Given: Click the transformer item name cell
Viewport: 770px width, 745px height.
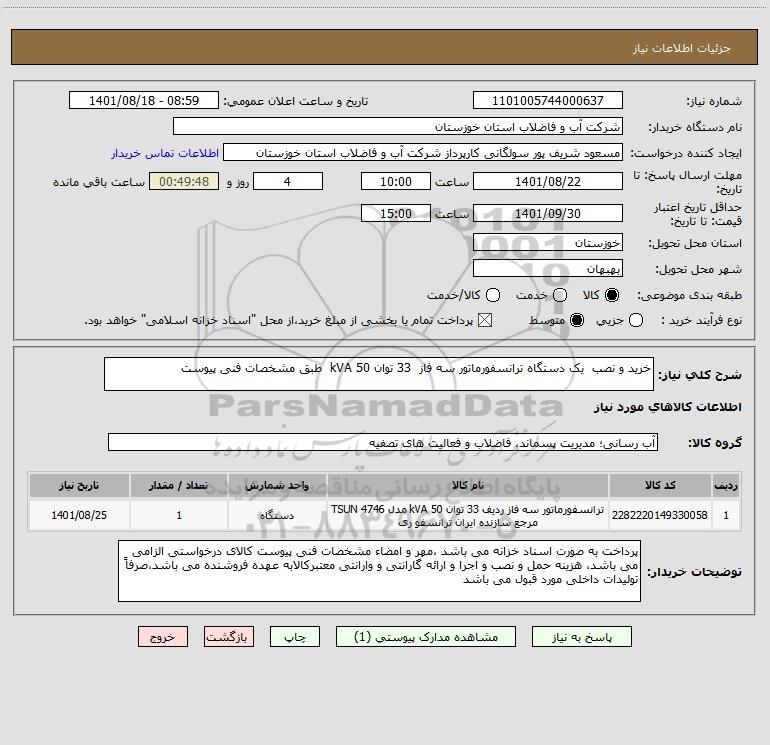Looking at the screenshot, I should point(468,515).
